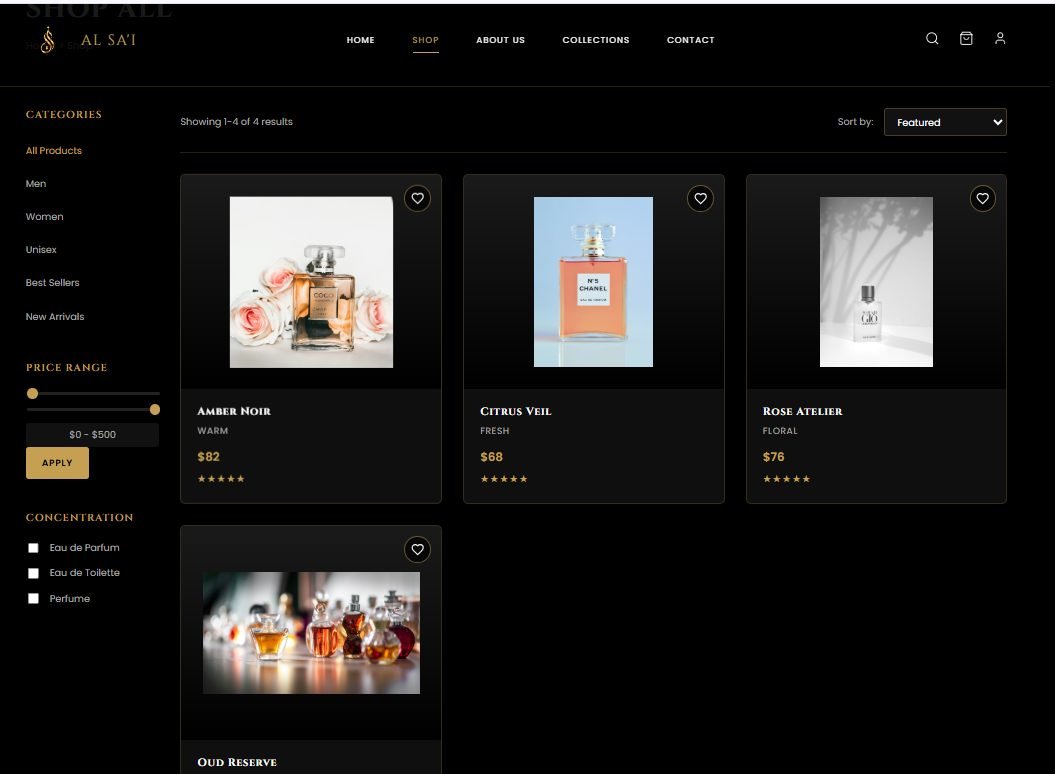Click the Citrus Veil product title

pos(515,411)
